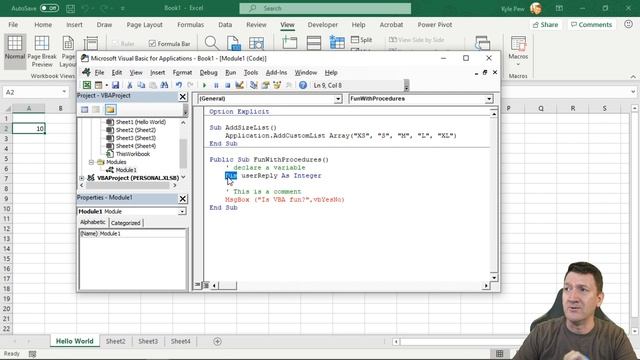640x360 pixels.
Task: Select Sheet1 (Hello World) in Project tree
Action: coord(140,122)
